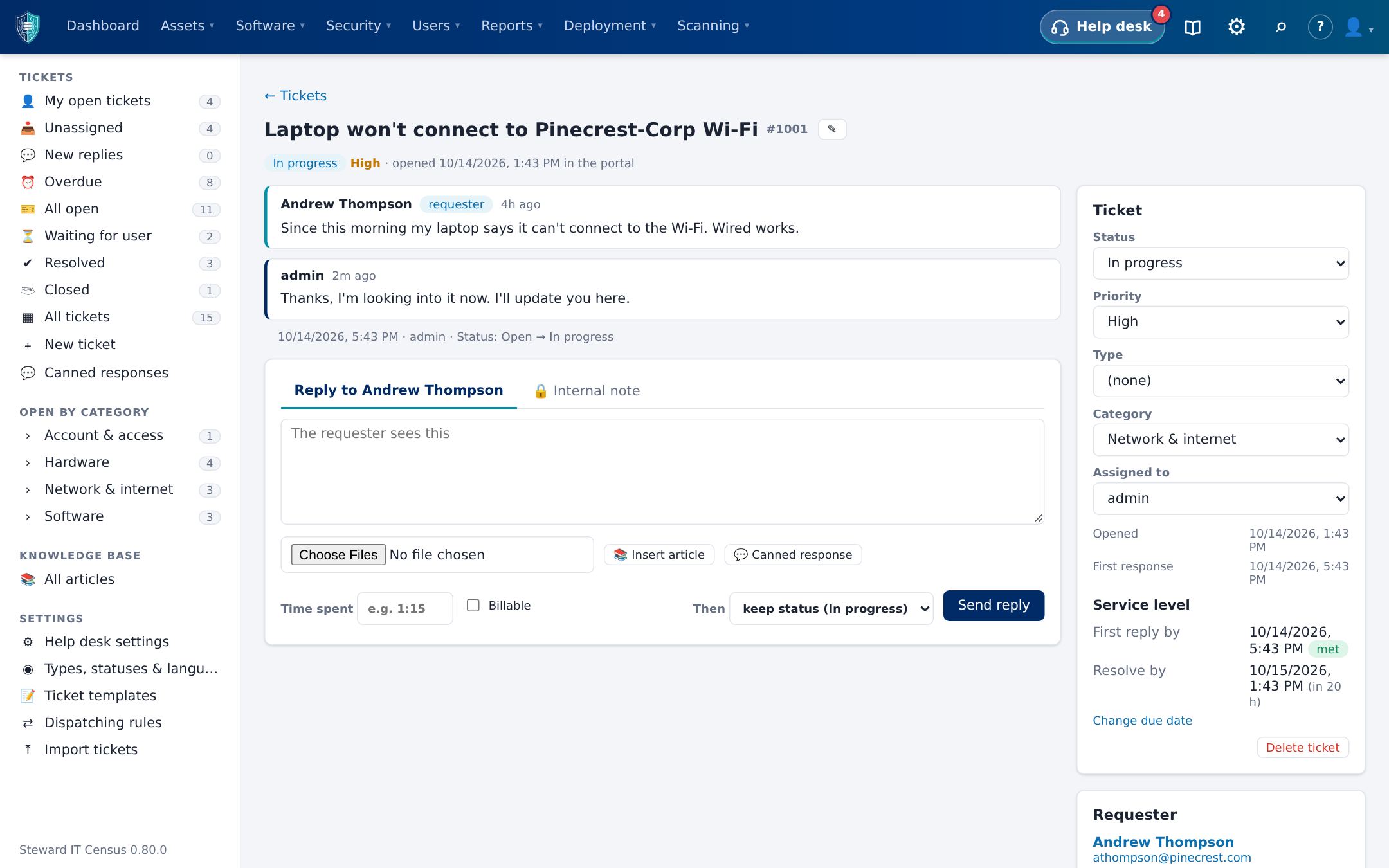Open settings gear icon in top bar
The height and width of the screenshot is (868, 1389).
pyautogui.click(x=1236, y=27)
